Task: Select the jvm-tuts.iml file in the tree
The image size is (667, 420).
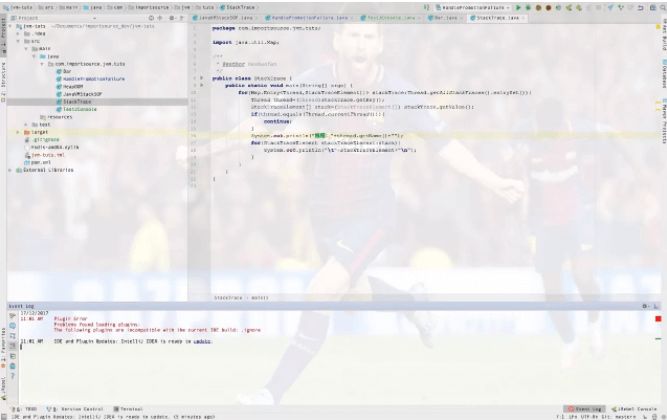Action: pyautogui.click(x=45, y=155)
